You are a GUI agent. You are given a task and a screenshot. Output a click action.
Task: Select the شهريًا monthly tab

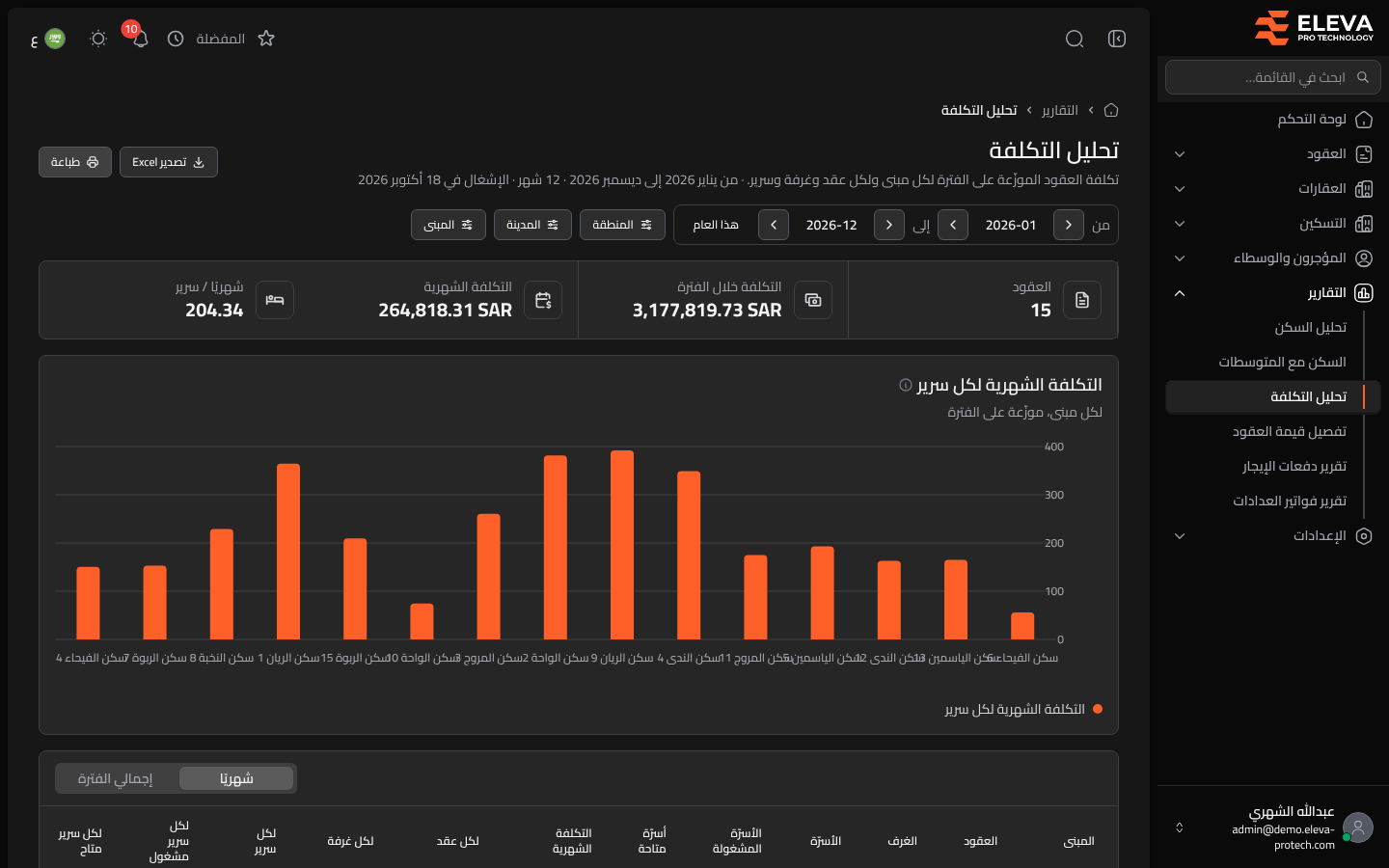236,778
